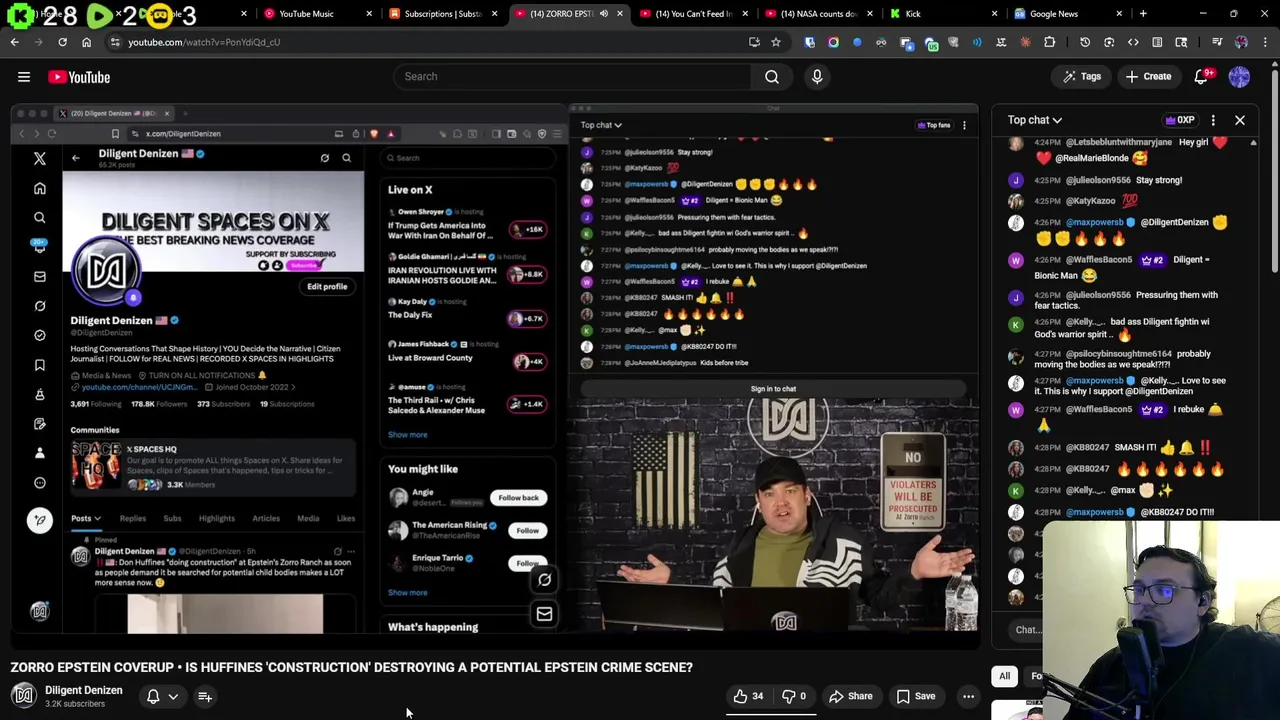
Task: Click the video title text
Action: [x=351, y=667]
